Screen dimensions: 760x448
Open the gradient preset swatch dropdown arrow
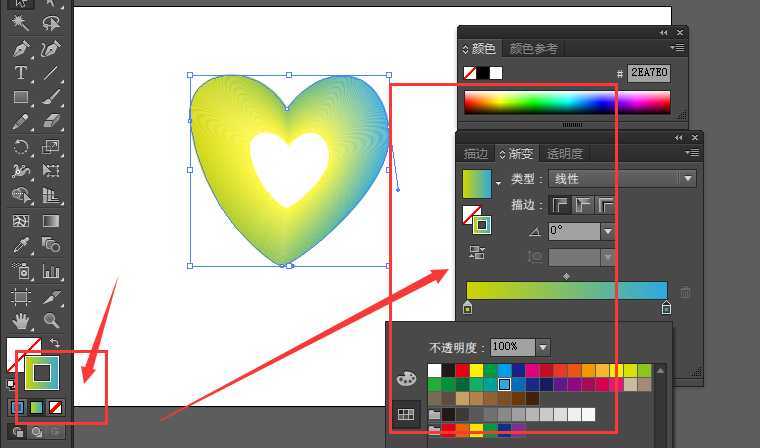[498, 184]
